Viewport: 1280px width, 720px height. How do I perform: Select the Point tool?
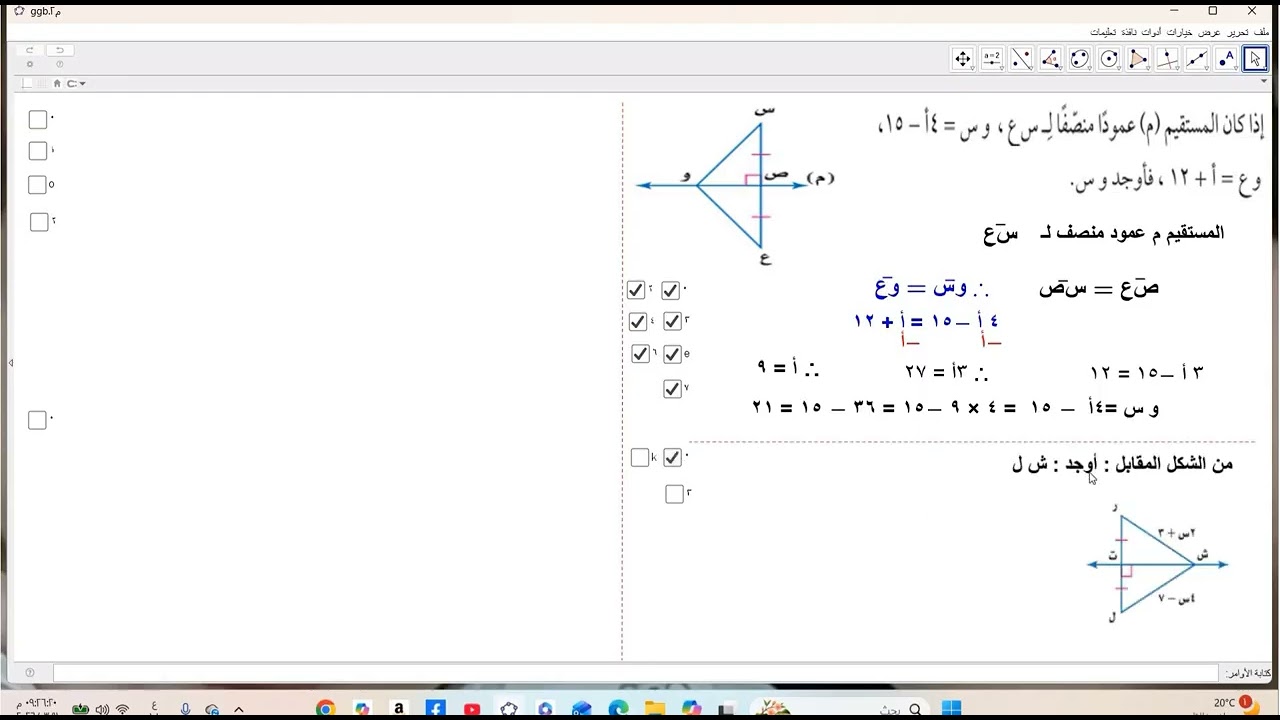point(1226,59)
